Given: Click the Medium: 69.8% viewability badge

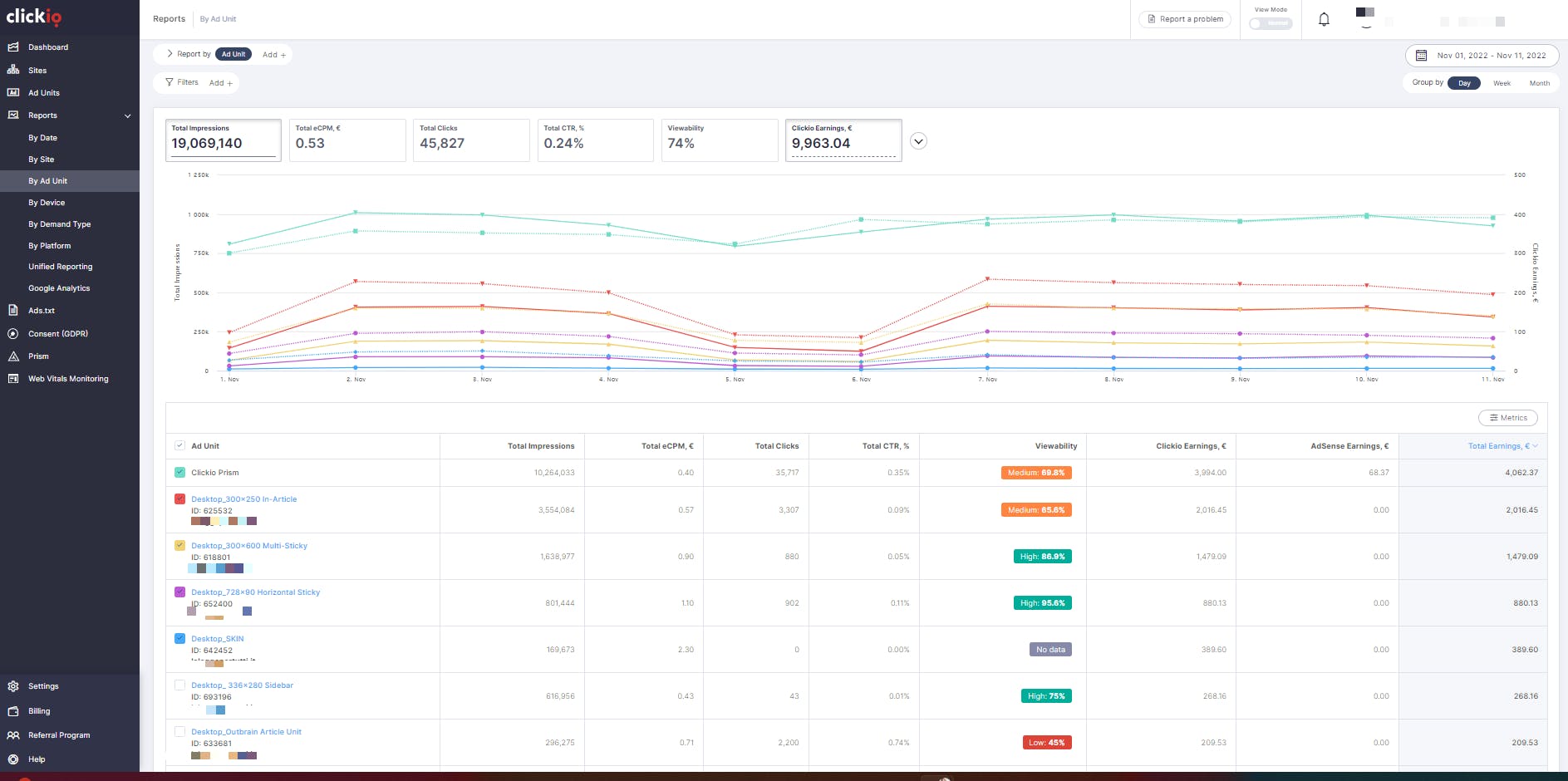Looking at the screenshot, I should pyautogui.click(x=1036, y=473).
